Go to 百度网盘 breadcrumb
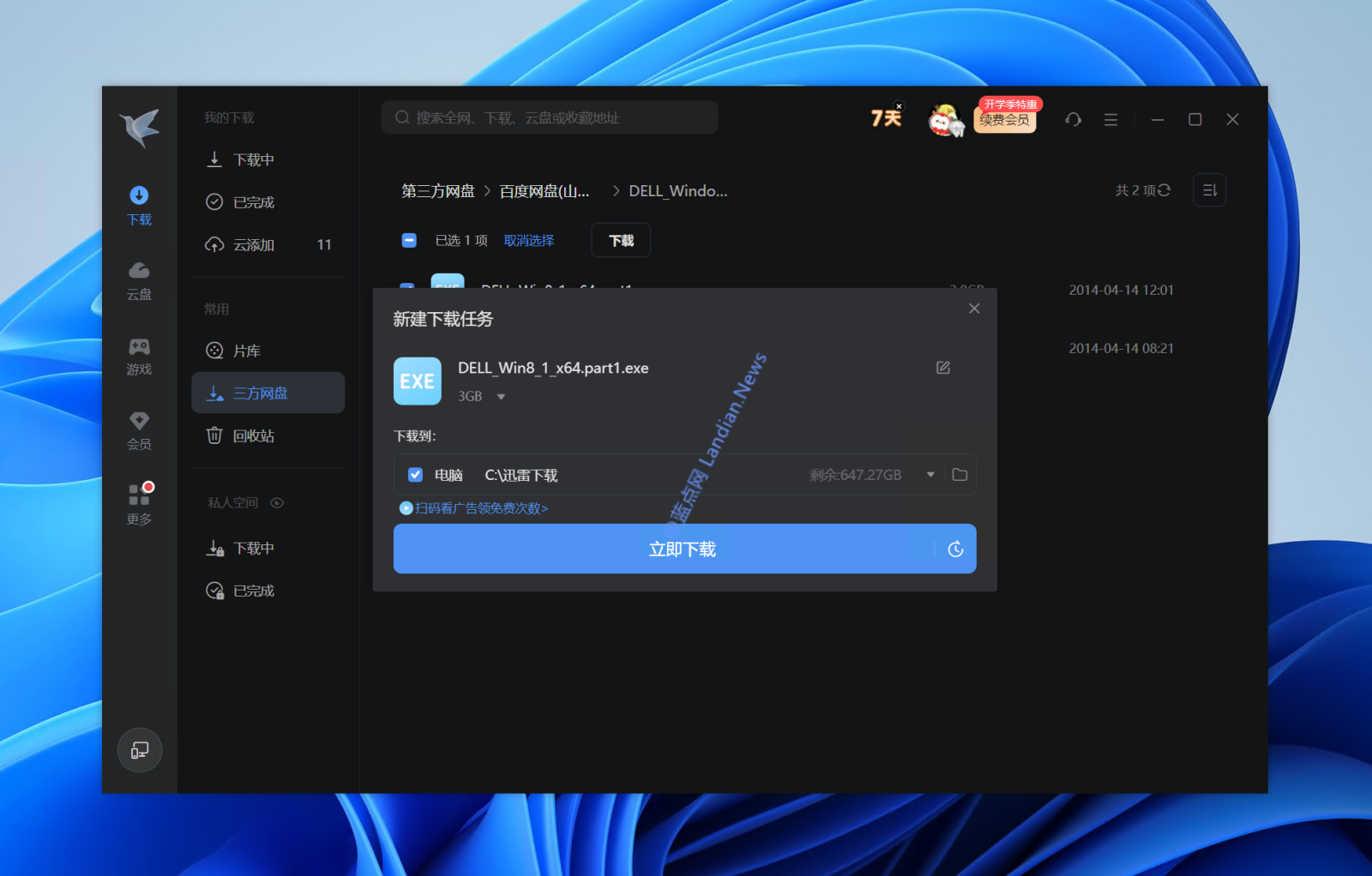This screenshot has width=1372, height=876. (x=545, y=191)
